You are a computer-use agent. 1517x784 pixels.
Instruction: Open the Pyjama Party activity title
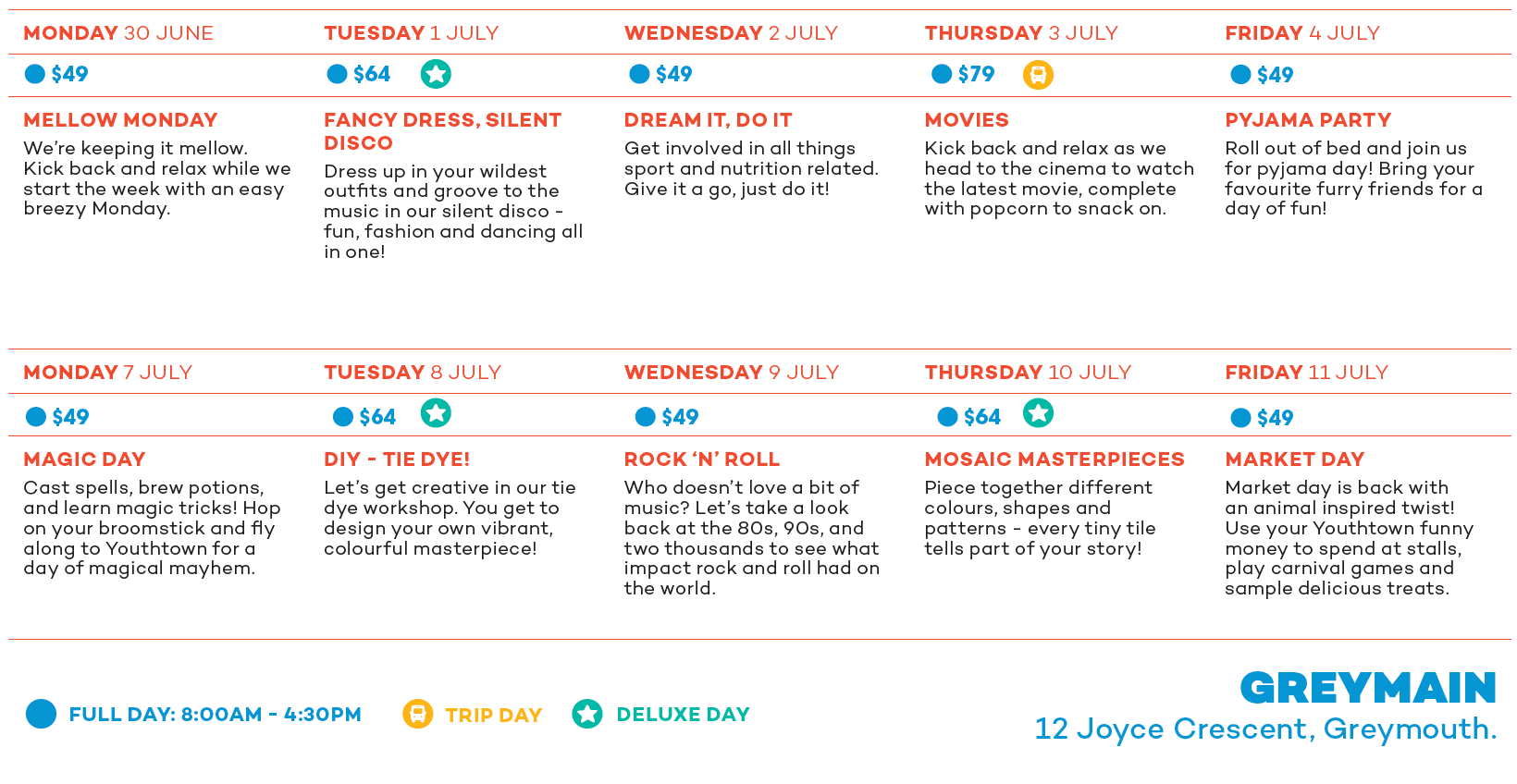point(1308,120)
